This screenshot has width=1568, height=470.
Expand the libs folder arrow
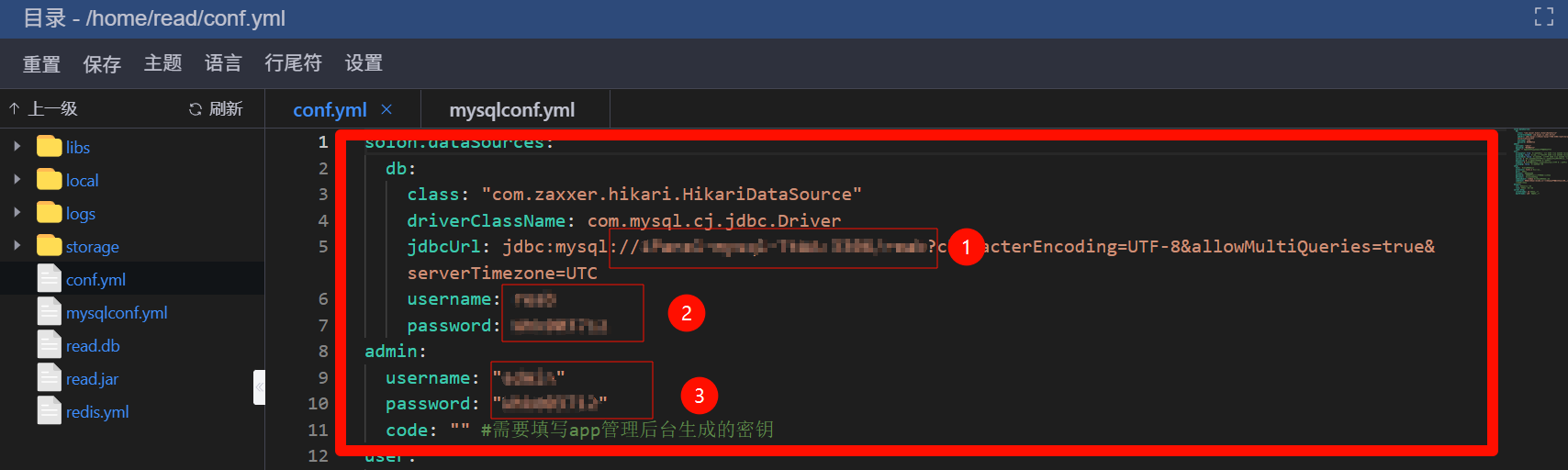coord(17,147)
